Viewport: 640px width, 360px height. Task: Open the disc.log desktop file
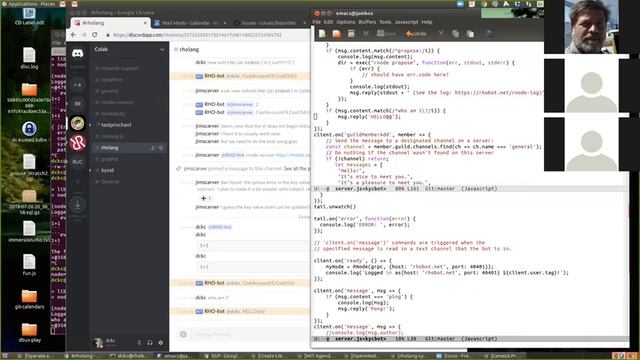coord(29,58)
